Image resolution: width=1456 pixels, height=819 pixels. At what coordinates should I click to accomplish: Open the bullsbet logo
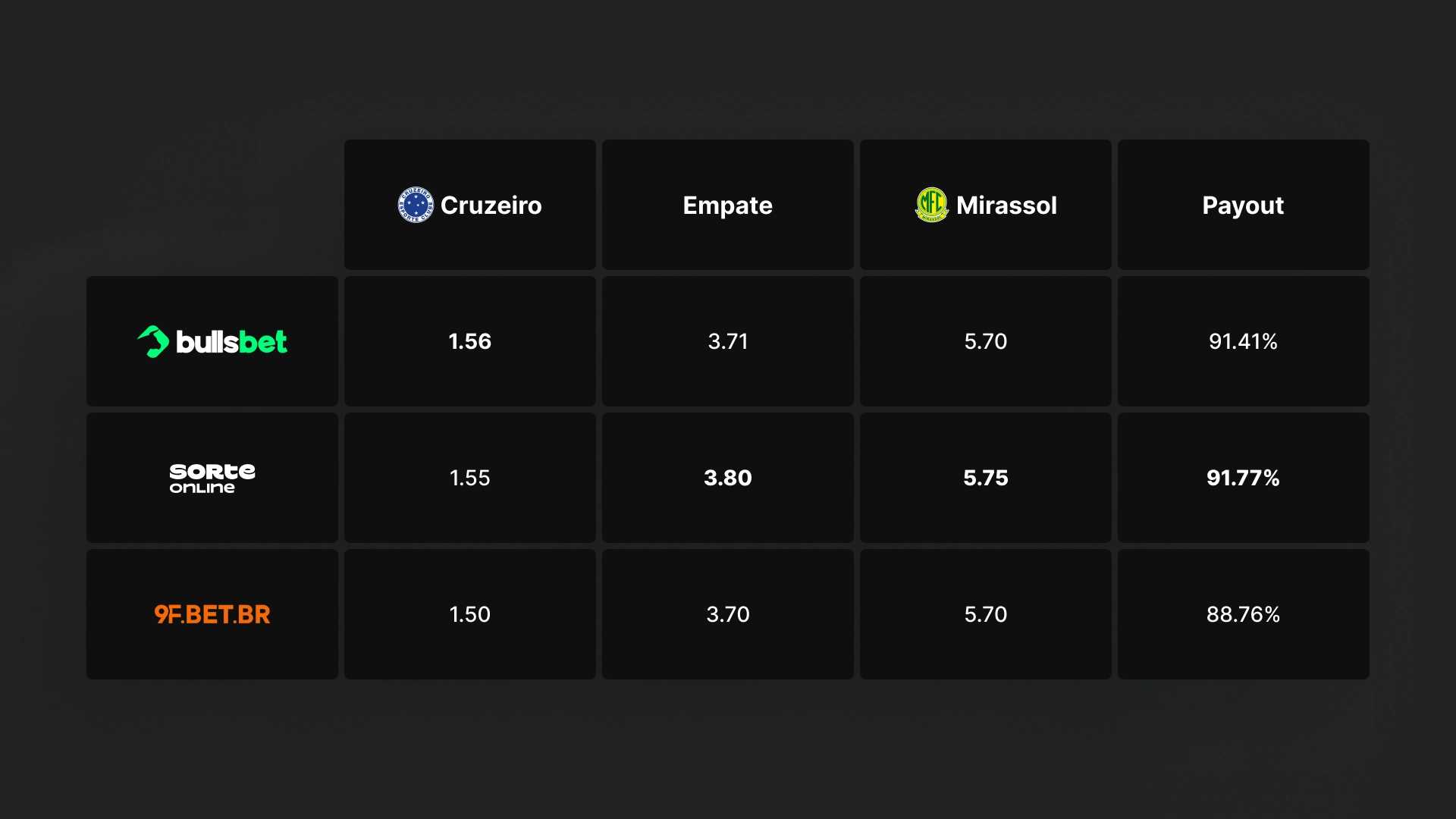tap(212, 341)
